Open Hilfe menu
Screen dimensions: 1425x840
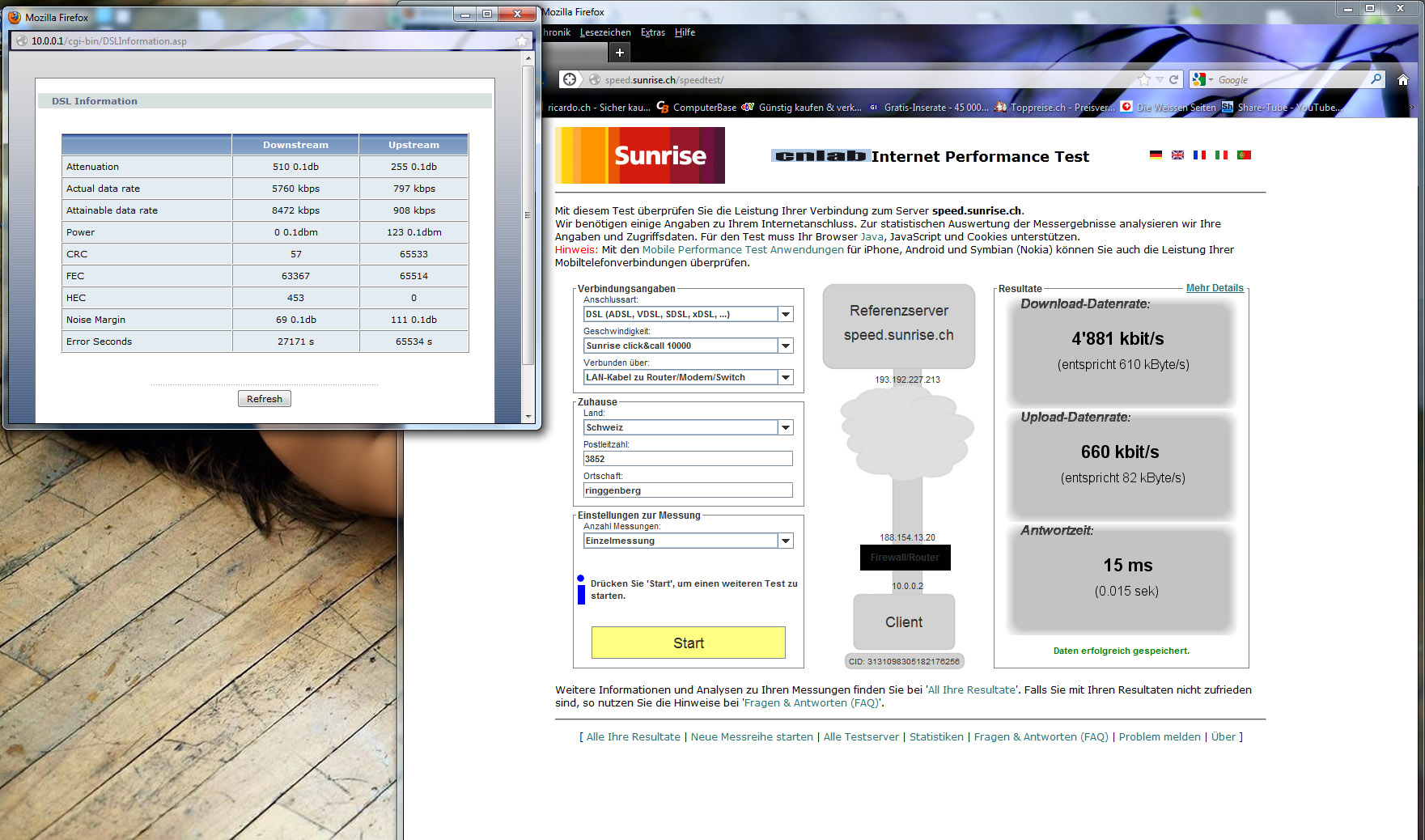[685, 32]
